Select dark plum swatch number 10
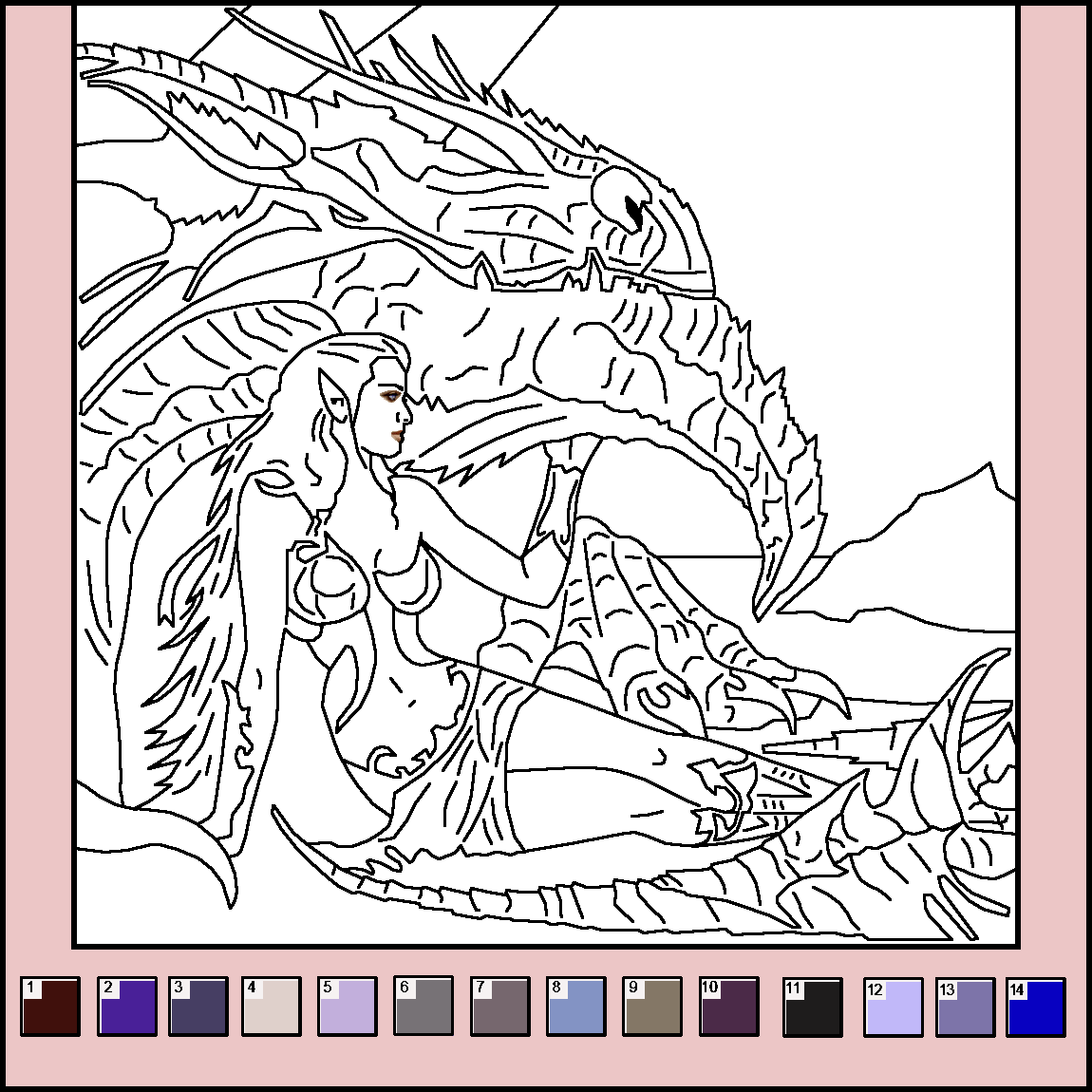The height and width of the screenshot is (1092, 1092). [x=728, y=1007]
